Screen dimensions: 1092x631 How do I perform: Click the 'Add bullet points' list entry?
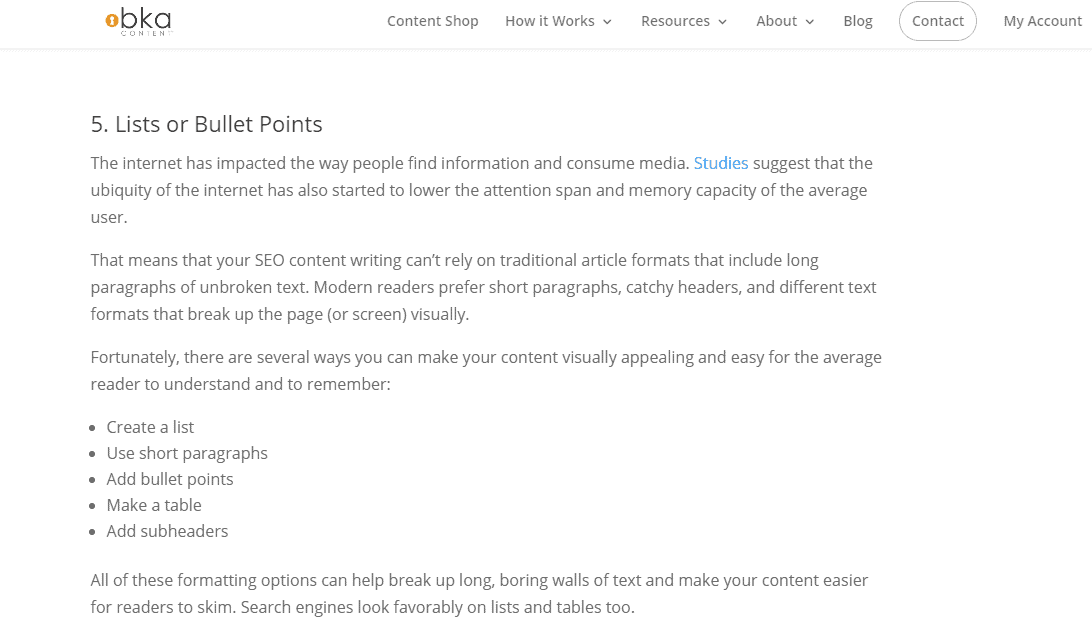(170, 479)
